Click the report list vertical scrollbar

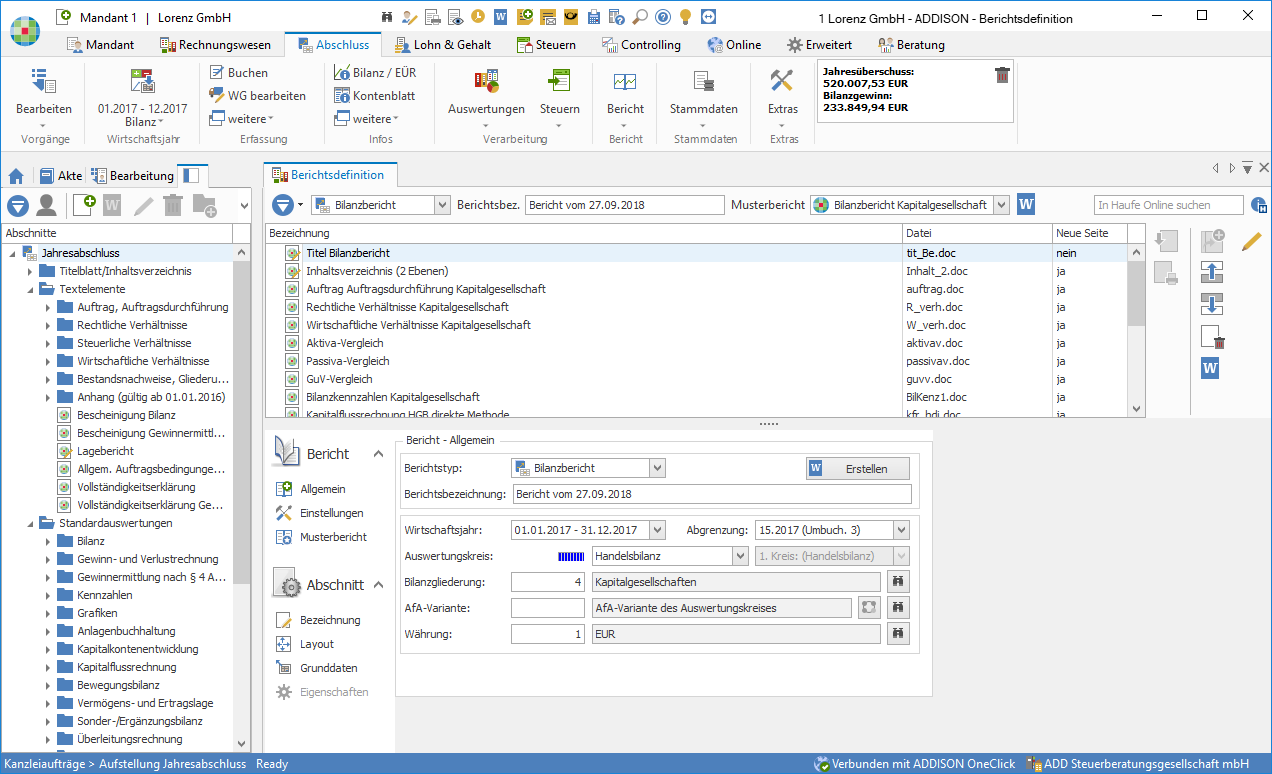pos(1136,330)
